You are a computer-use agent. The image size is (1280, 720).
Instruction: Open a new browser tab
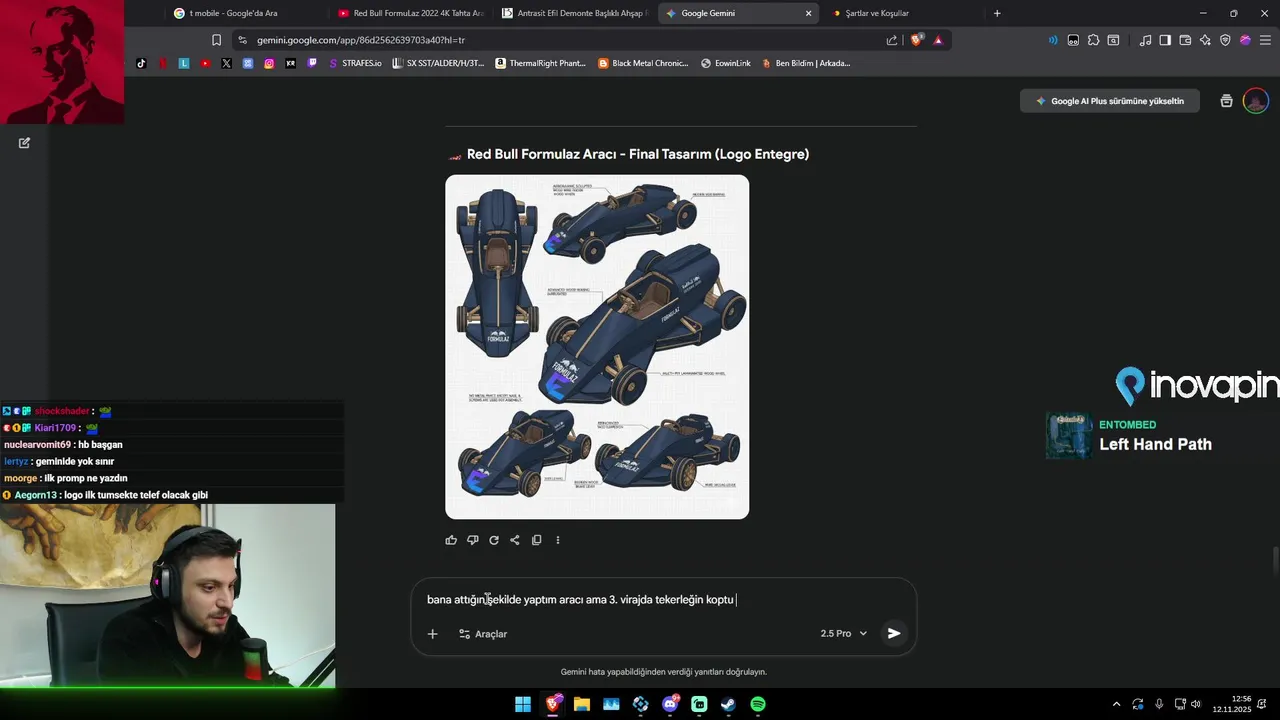point(997,13)
